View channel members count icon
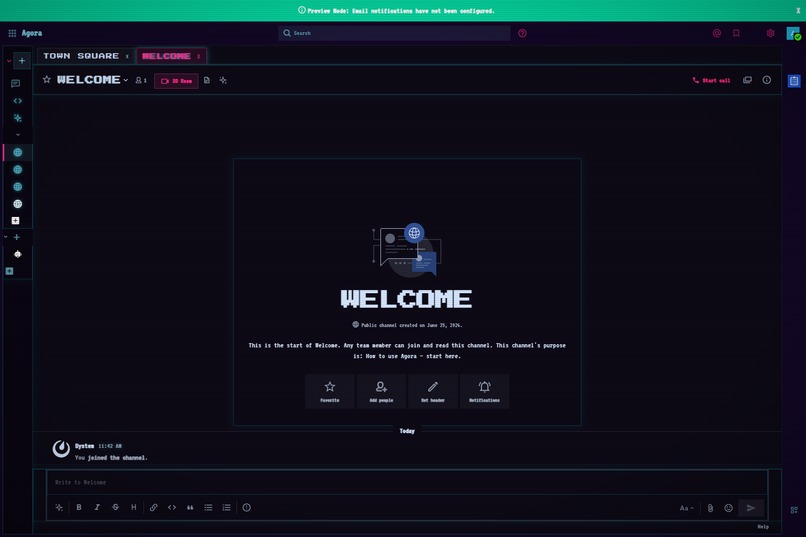The image size is (806, 537). 141,80
